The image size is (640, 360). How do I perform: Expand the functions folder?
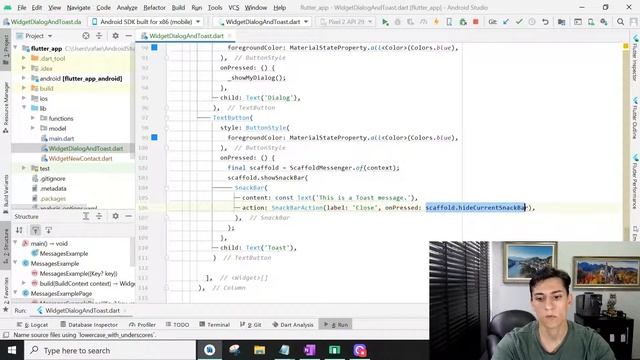33,118
